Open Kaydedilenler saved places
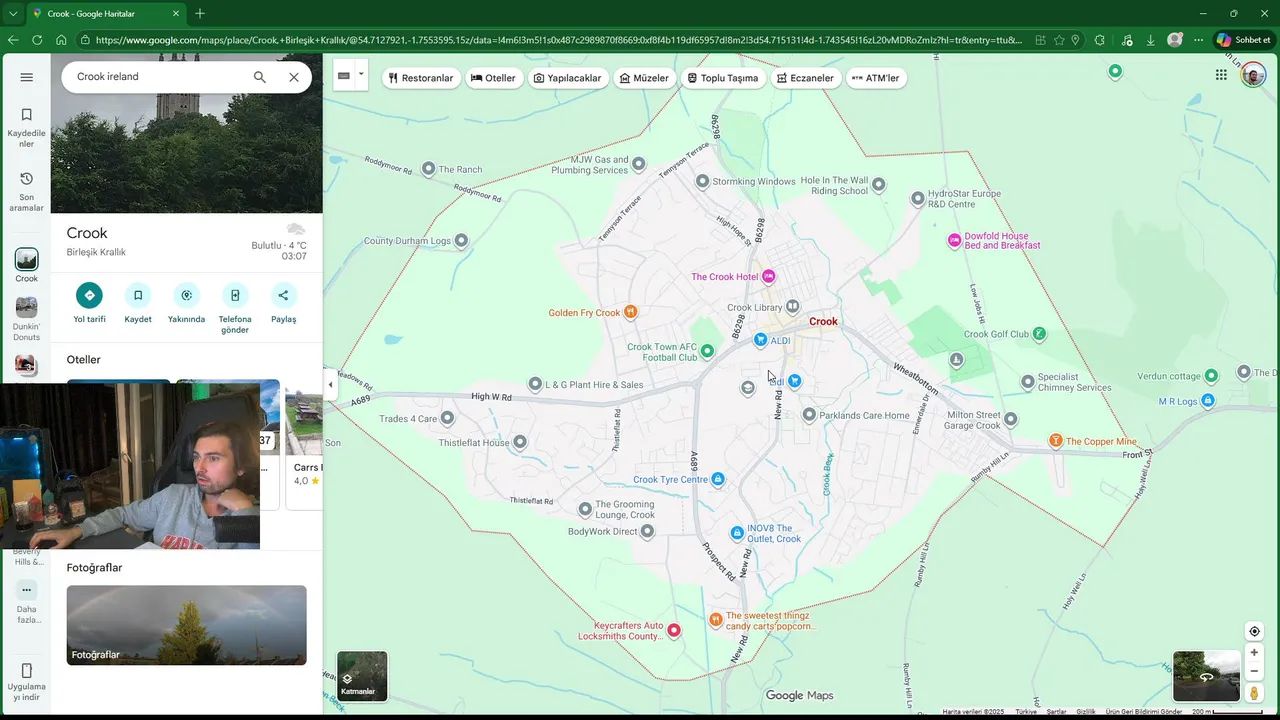 click(x=27, y=127)
